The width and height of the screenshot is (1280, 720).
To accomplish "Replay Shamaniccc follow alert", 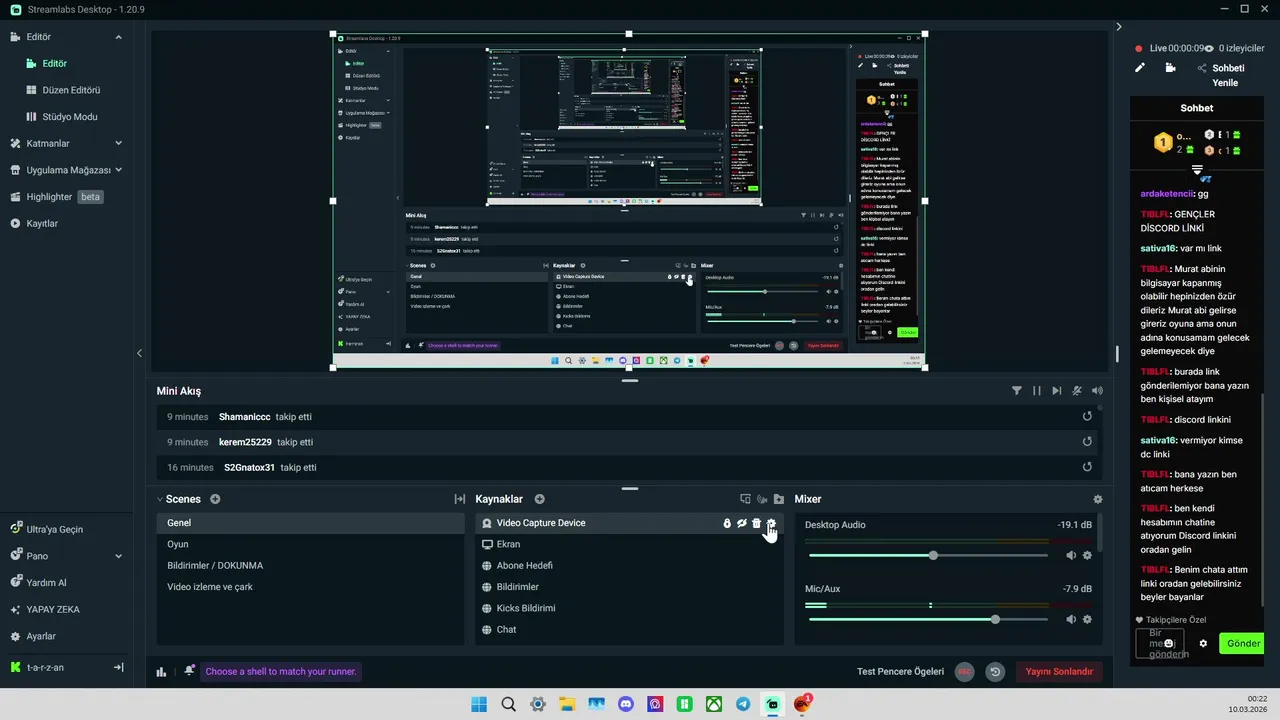I will pyautogui.click(x=1087, y=417).
